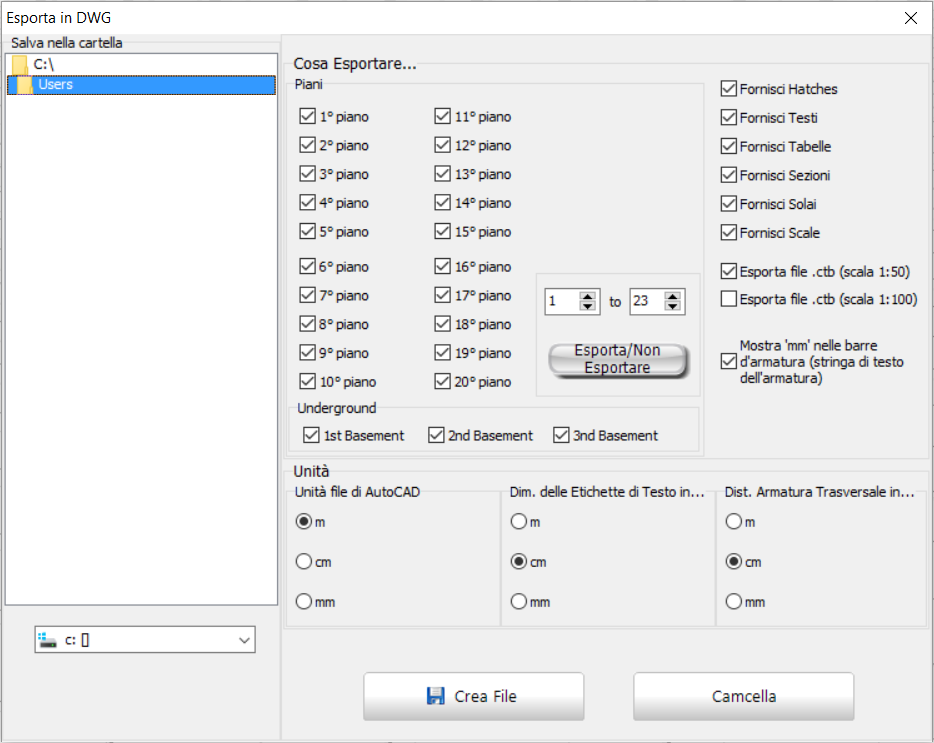Select mm for Unità file di AutoCAD
Screen dimensions: 934x743
tap(304, 602)
